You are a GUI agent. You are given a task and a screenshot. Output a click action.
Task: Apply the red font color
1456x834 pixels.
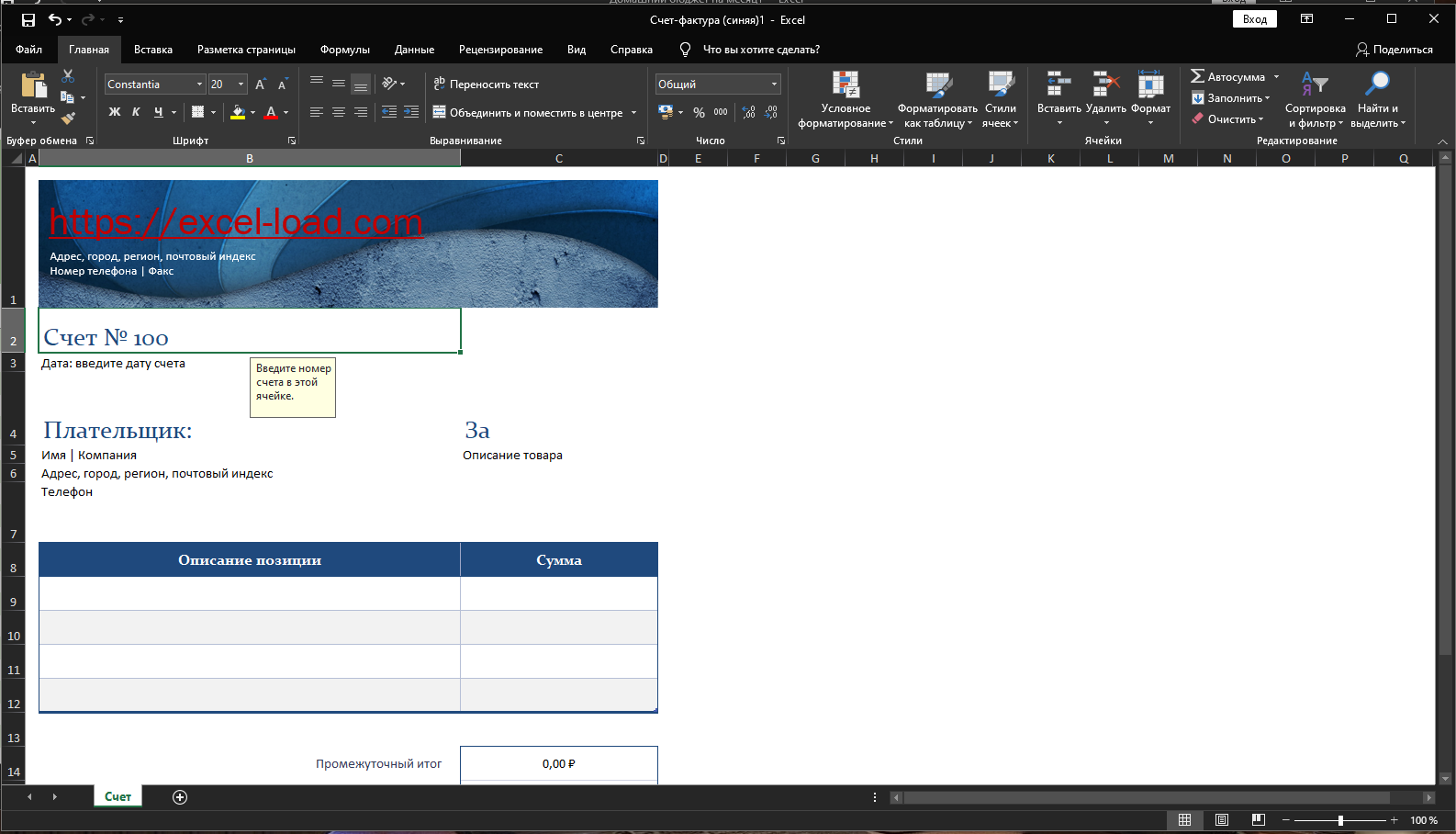click(271, 112)
